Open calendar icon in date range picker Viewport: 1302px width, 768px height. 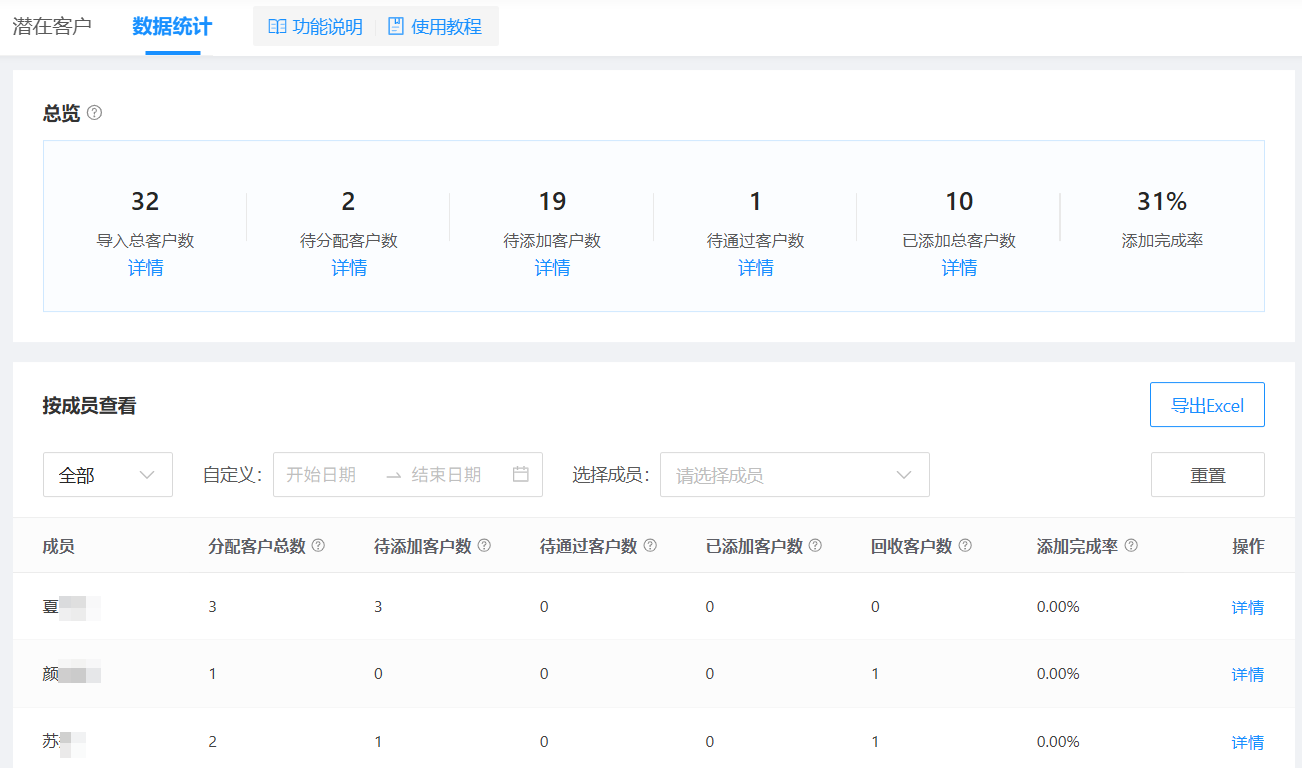(x=520, y=475)
